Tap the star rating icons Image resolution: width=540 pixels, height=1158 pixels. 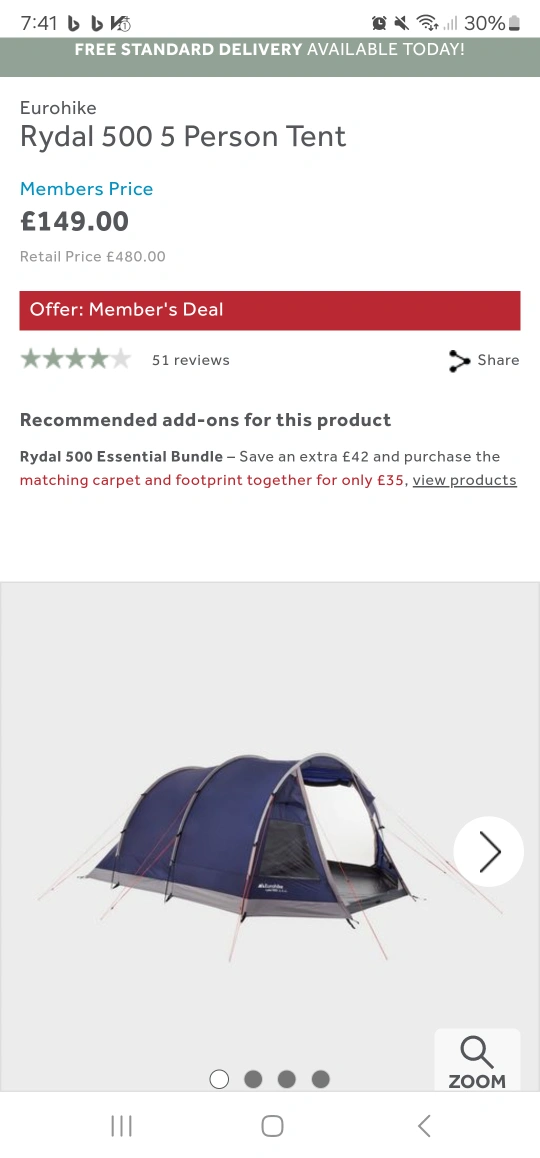click(x=75, y=360)
